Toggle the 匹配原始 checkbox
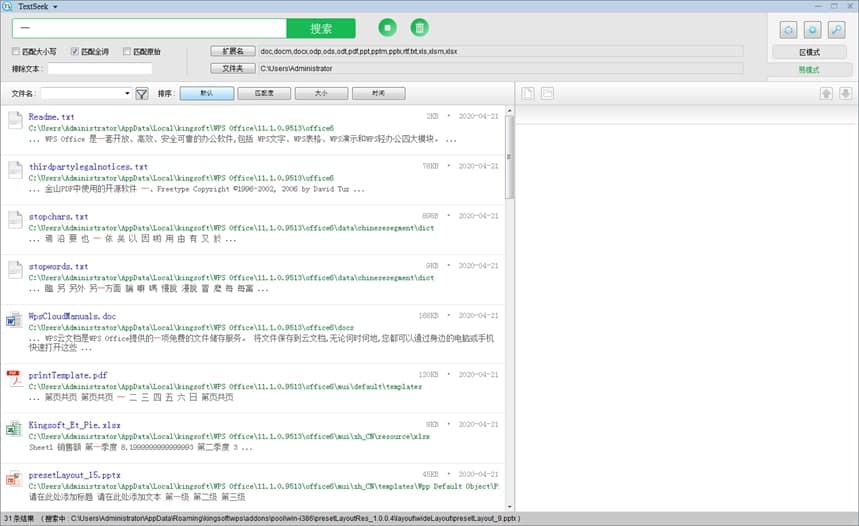 [127, 51]
